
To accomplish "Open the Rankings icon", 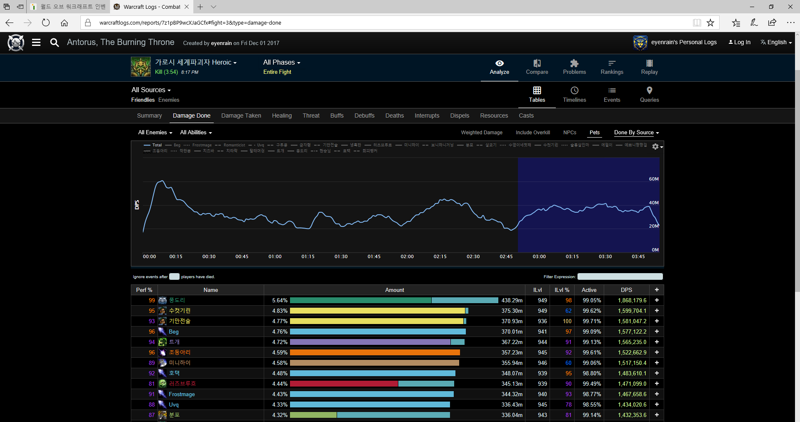I will click(612, 63).
